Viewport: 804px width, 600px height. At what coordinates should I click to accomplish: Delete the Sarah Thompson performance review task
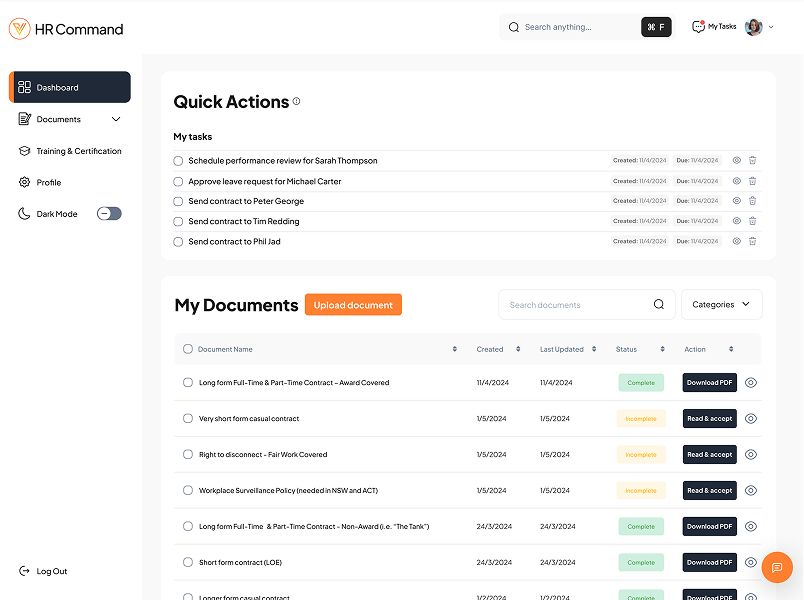pyautogui.click(x=753, y=160)
